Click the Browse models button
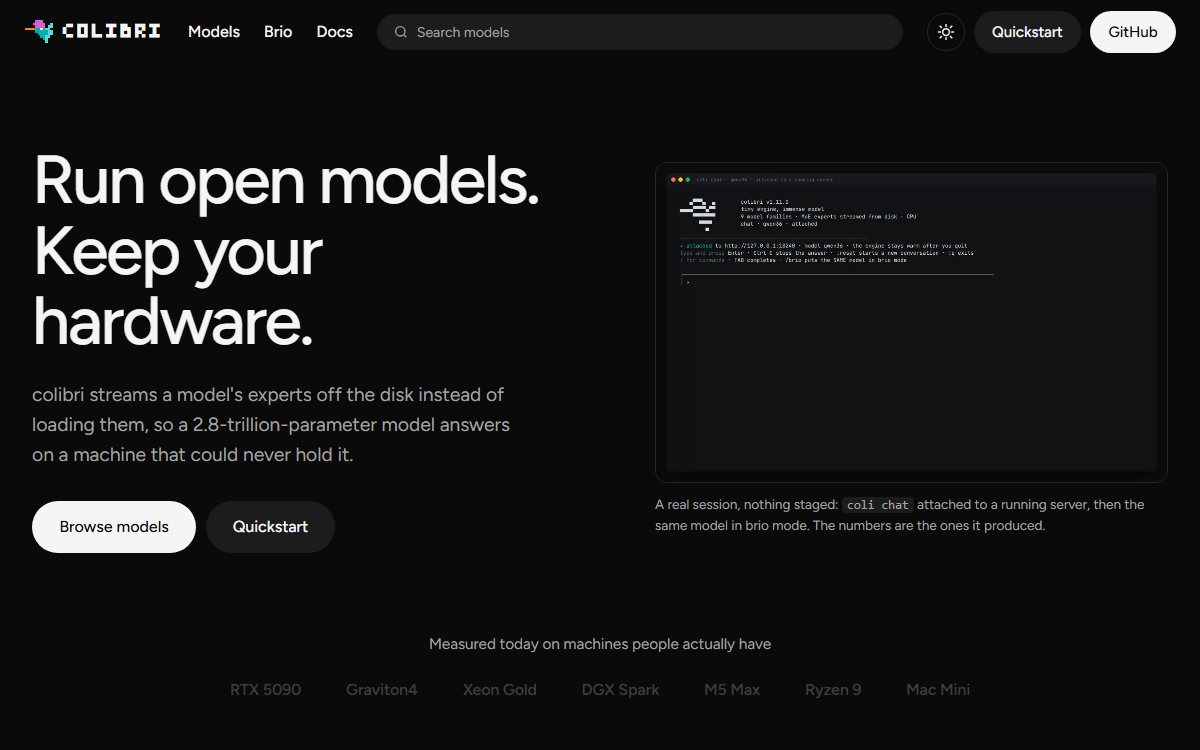 [114, 527]
